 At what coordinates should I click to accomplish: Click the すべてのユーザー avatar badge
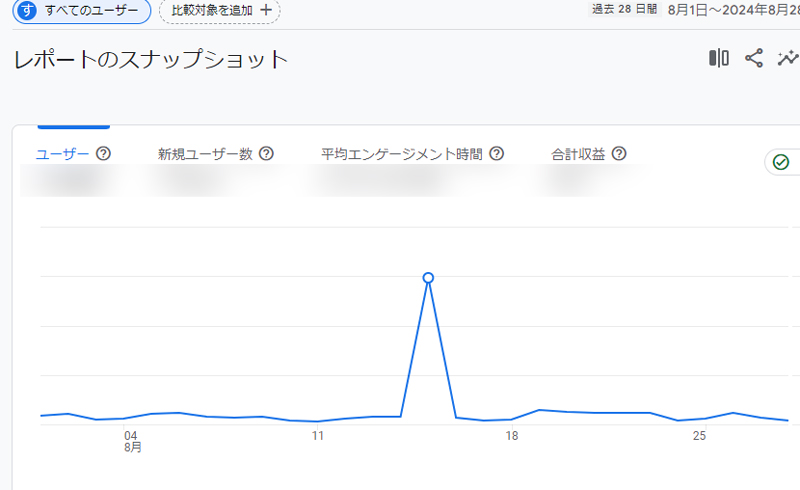28,10
